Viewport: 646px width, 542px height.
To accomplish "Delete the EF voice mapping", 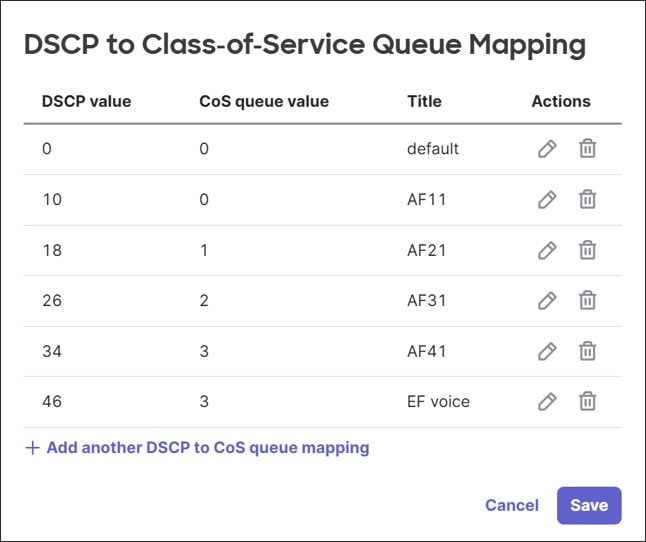I will [x=588, y=401].
